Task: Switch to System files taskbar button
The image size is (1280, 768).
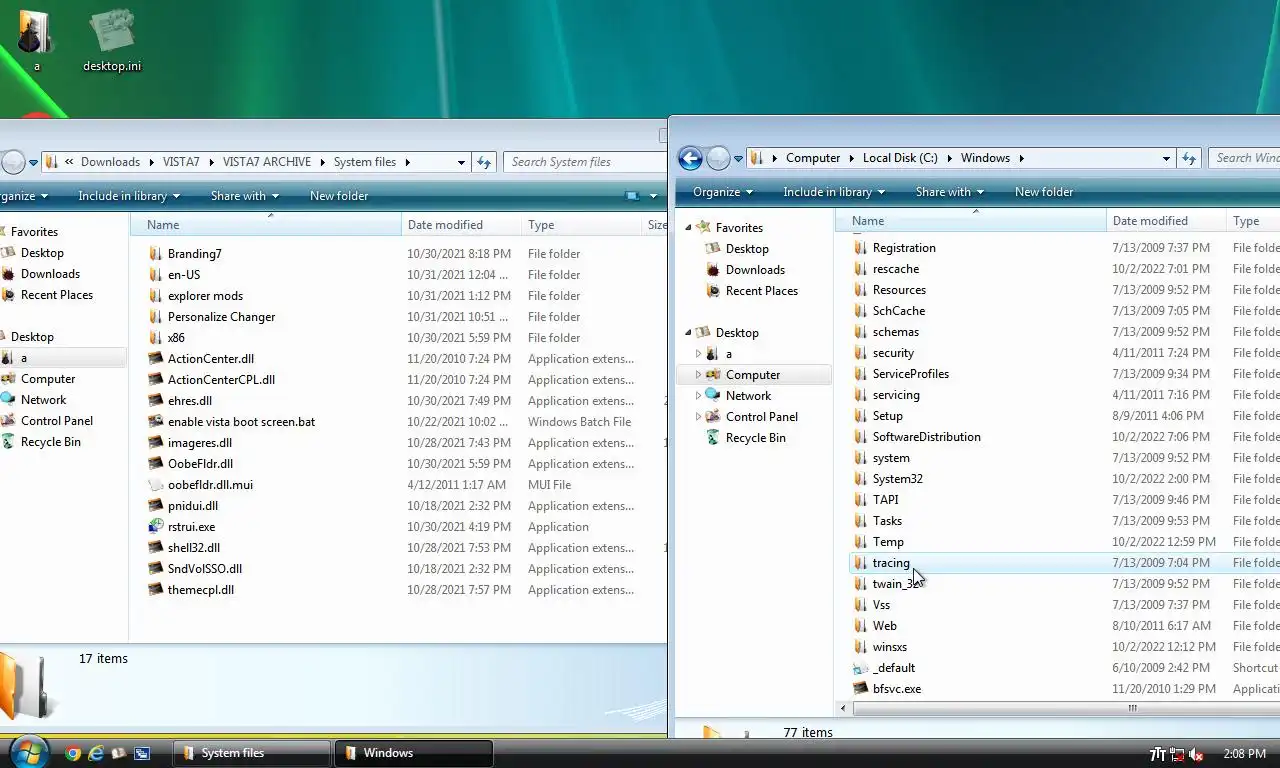Action: click(x=252, y=753)
